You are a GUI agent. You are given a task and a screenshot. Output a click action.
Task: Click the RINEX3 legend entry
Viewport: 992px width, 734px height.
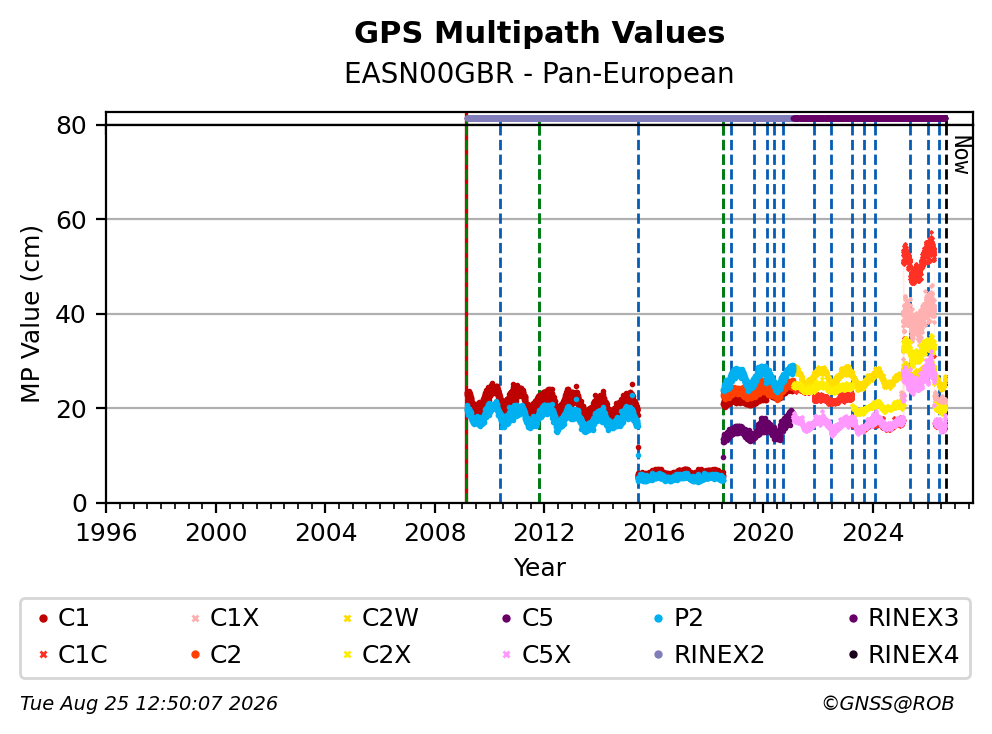(903, 618)
